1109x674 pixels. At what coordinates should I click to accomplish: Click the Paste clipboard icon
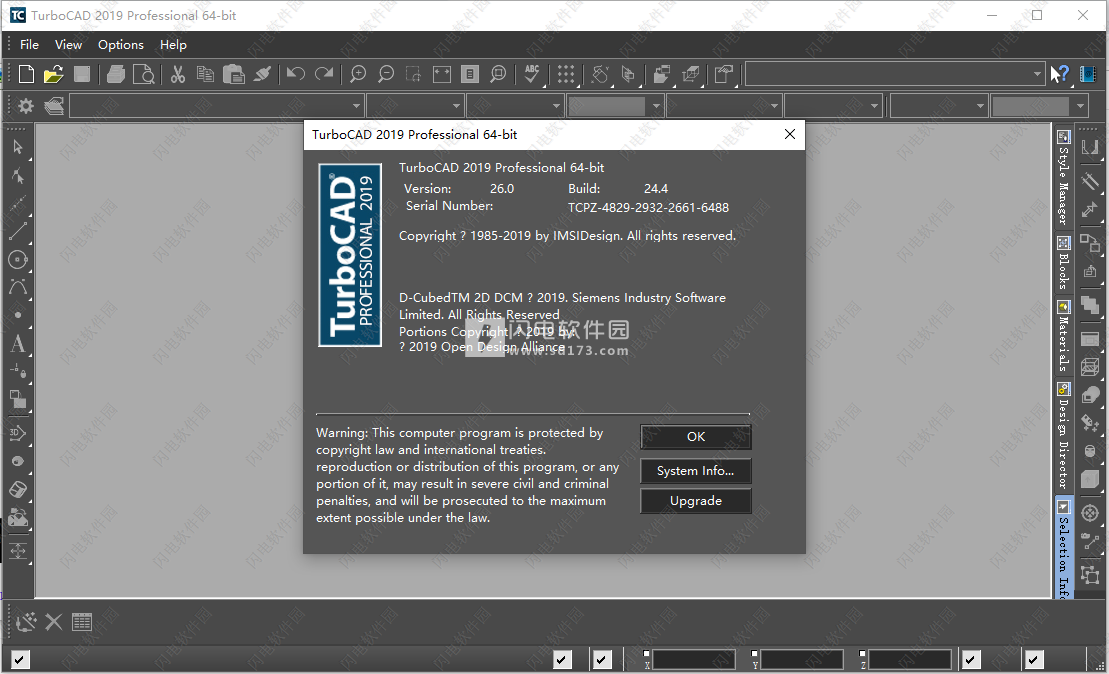click(x=233, y=74)
